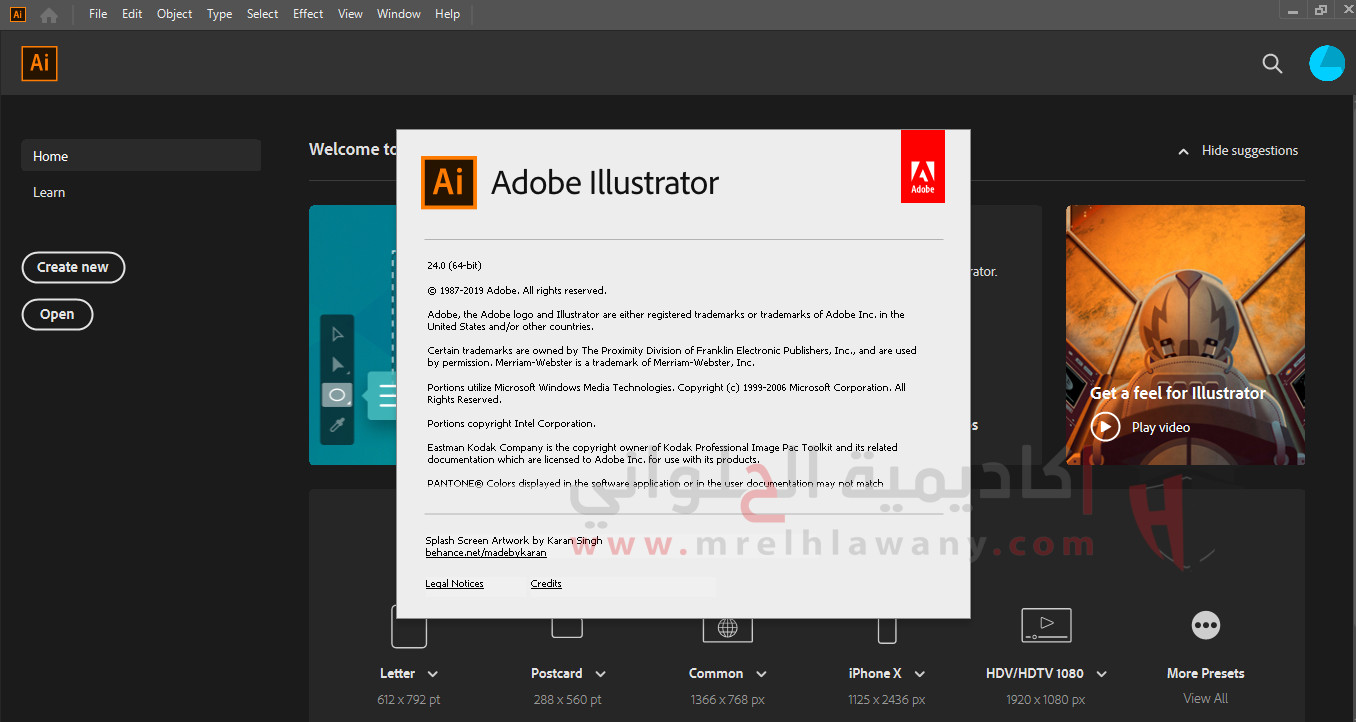
Task: Expand the Postcard preset dropdown arrow
Action: [601, 674]
